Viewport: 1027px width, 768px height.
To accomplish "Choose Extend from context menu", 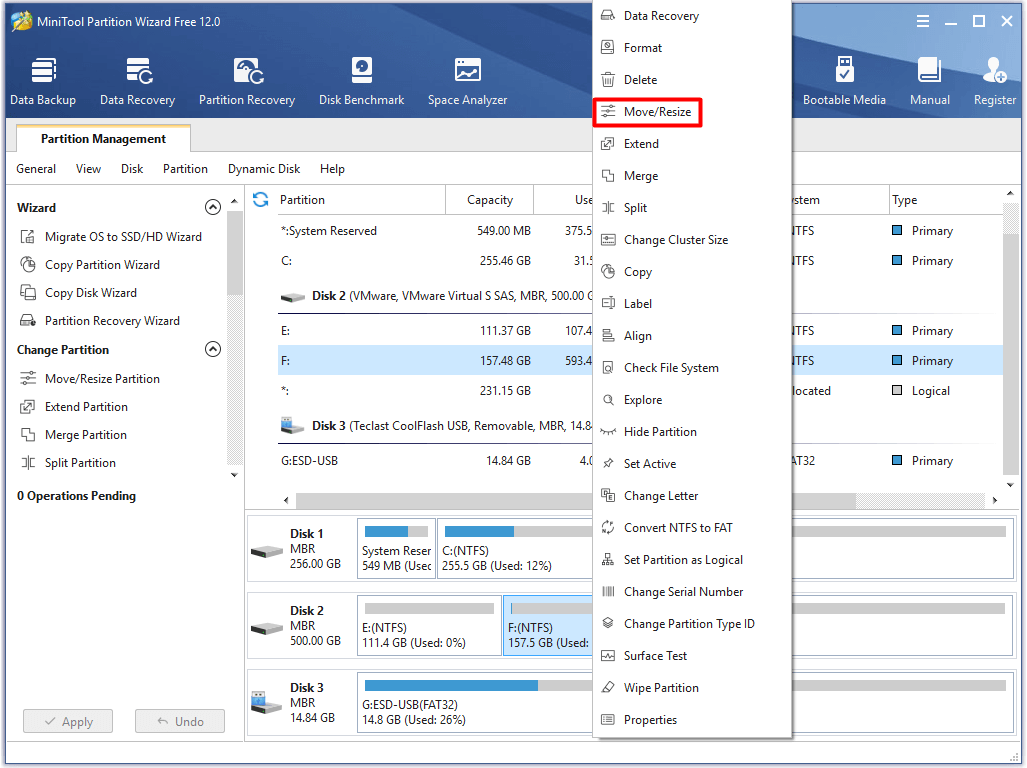I will pyautogui.click(x=692, y=144).
